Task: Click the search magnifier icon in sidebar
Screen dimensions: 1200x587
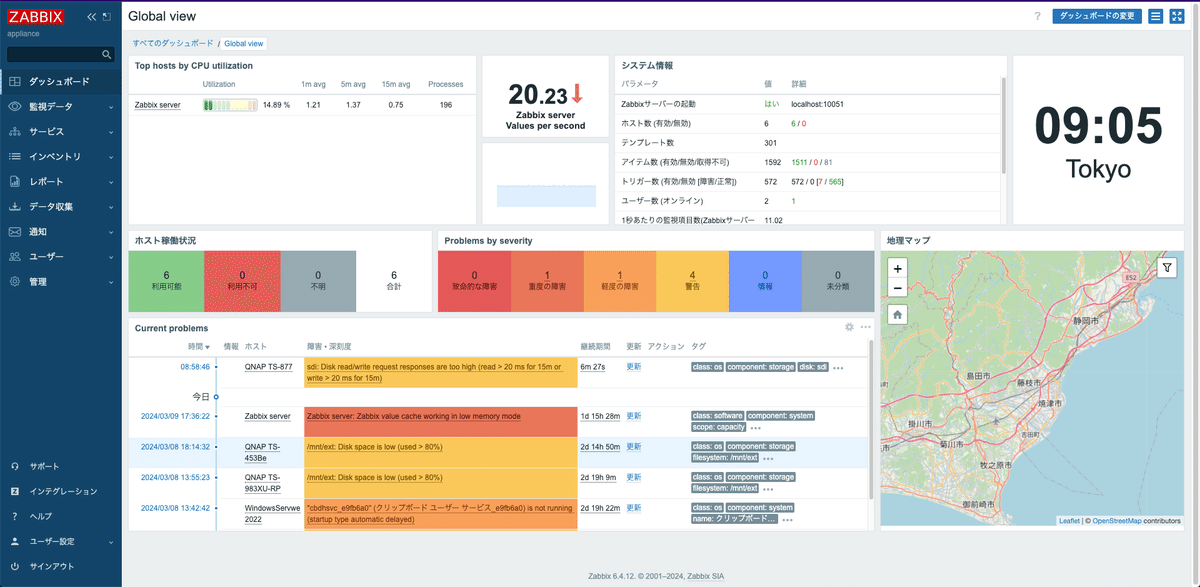Action: (x=107, y=54)
